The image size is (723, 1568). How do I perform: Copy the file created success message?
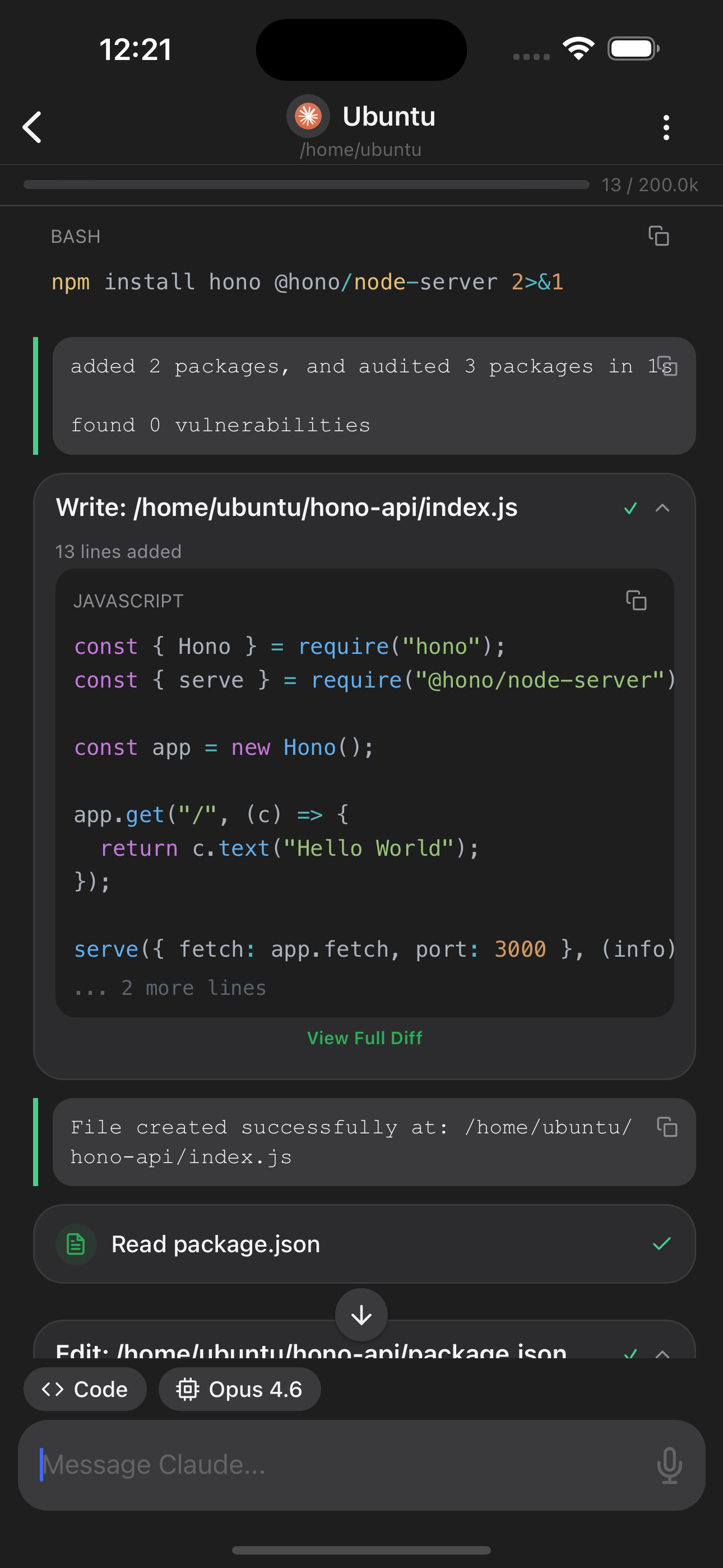[x=669, y=1127]
